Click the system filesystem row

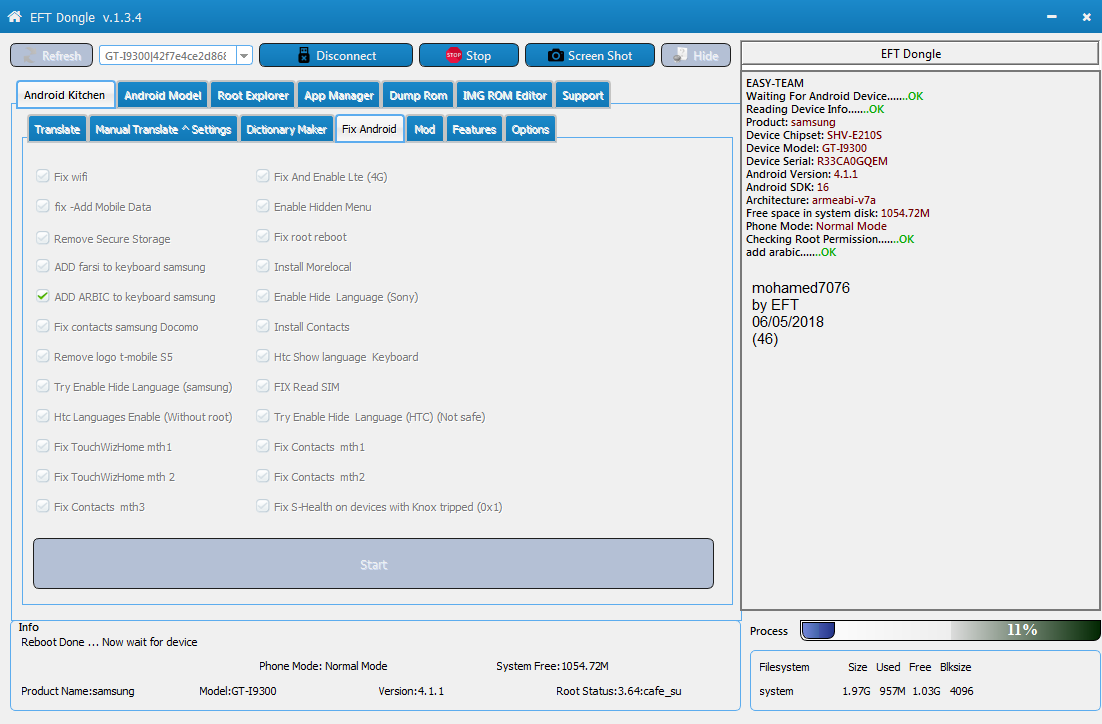[866, 691]
